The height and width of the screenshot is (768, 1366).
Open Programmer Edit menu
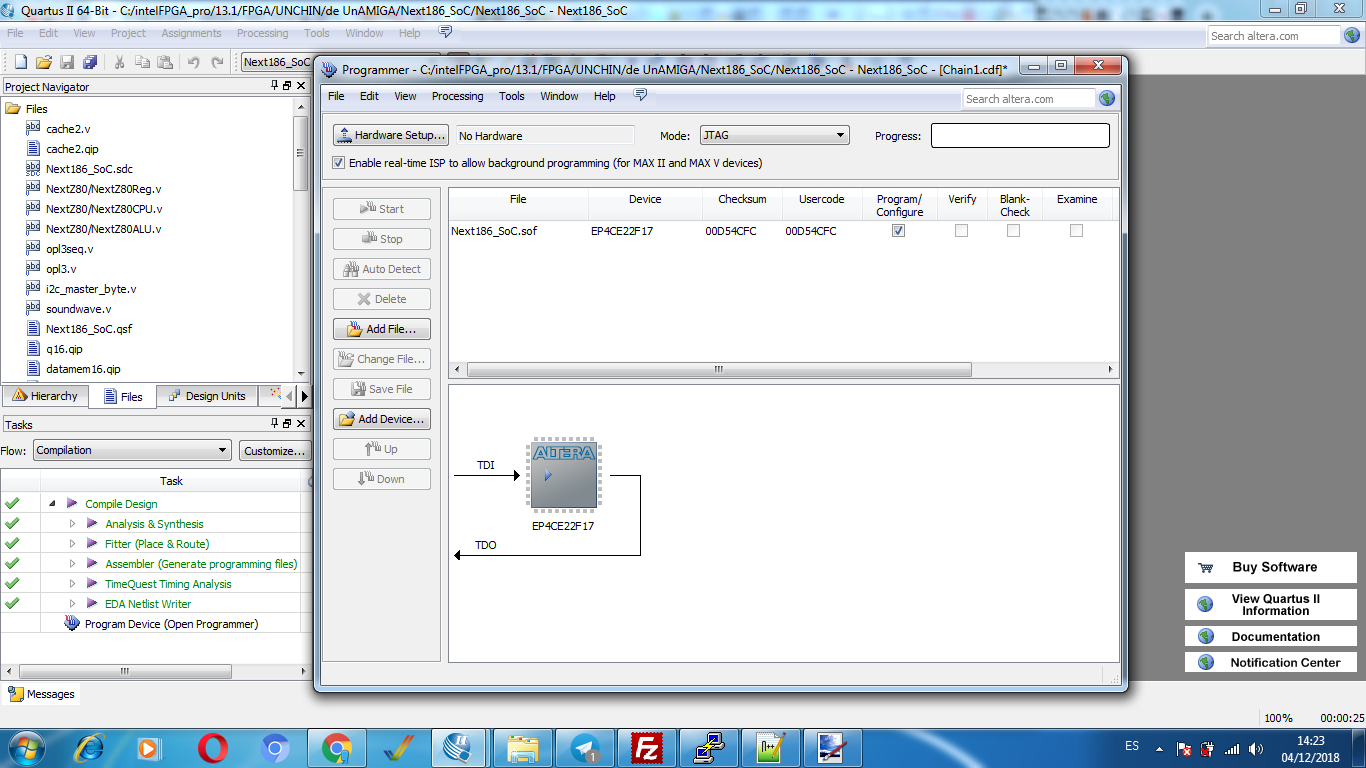pos(369,96)
